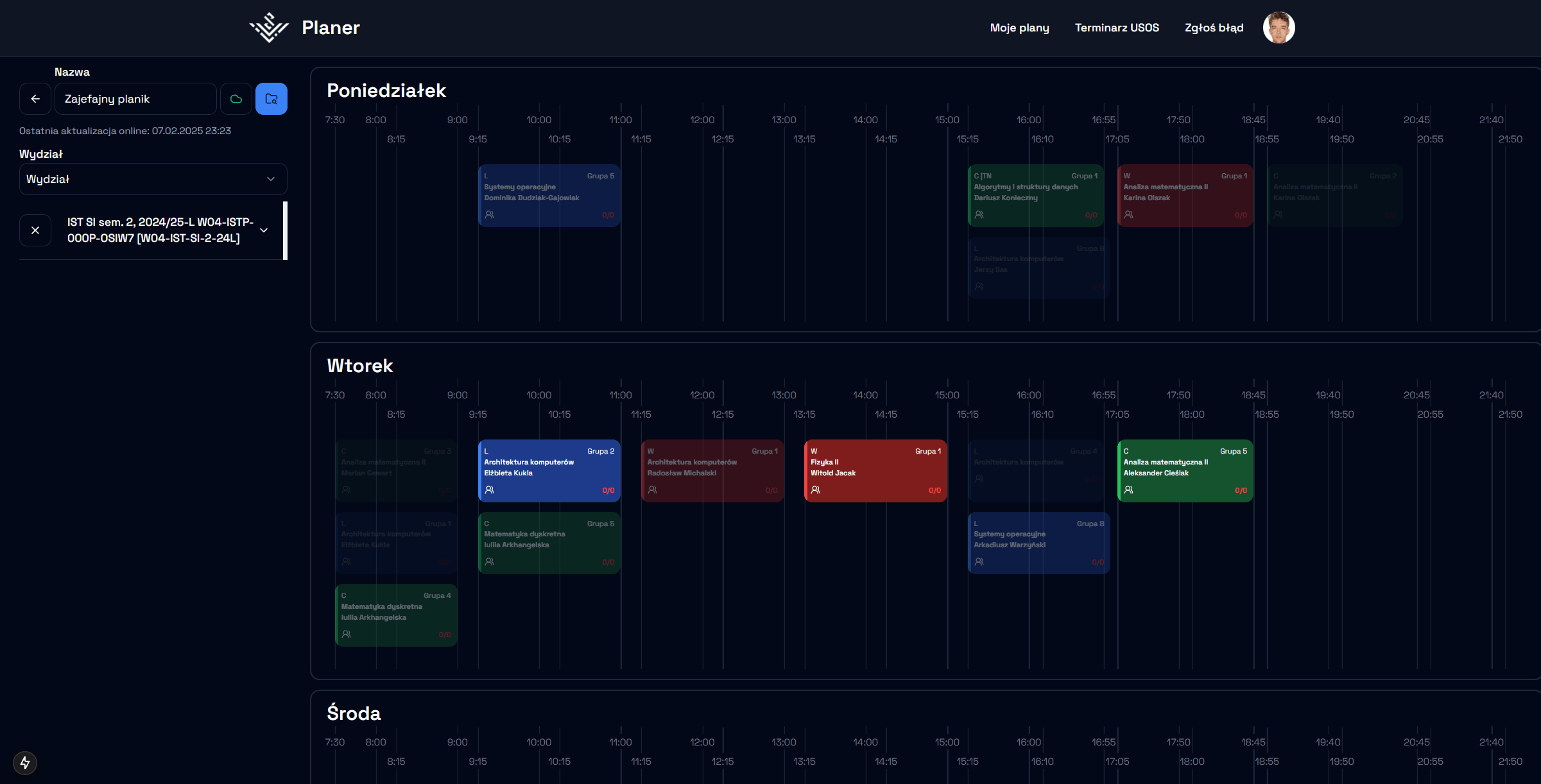Select Systemy operacyjne Grupa 5 on Monday
1541x784 pixels.
tap(549, 195)
